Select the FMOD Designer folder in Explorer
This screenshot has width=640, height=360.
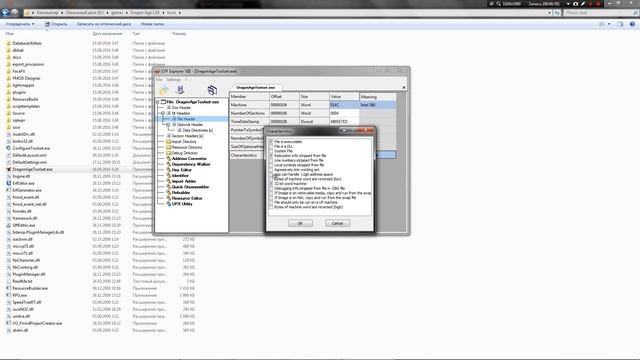pos(26,78)
